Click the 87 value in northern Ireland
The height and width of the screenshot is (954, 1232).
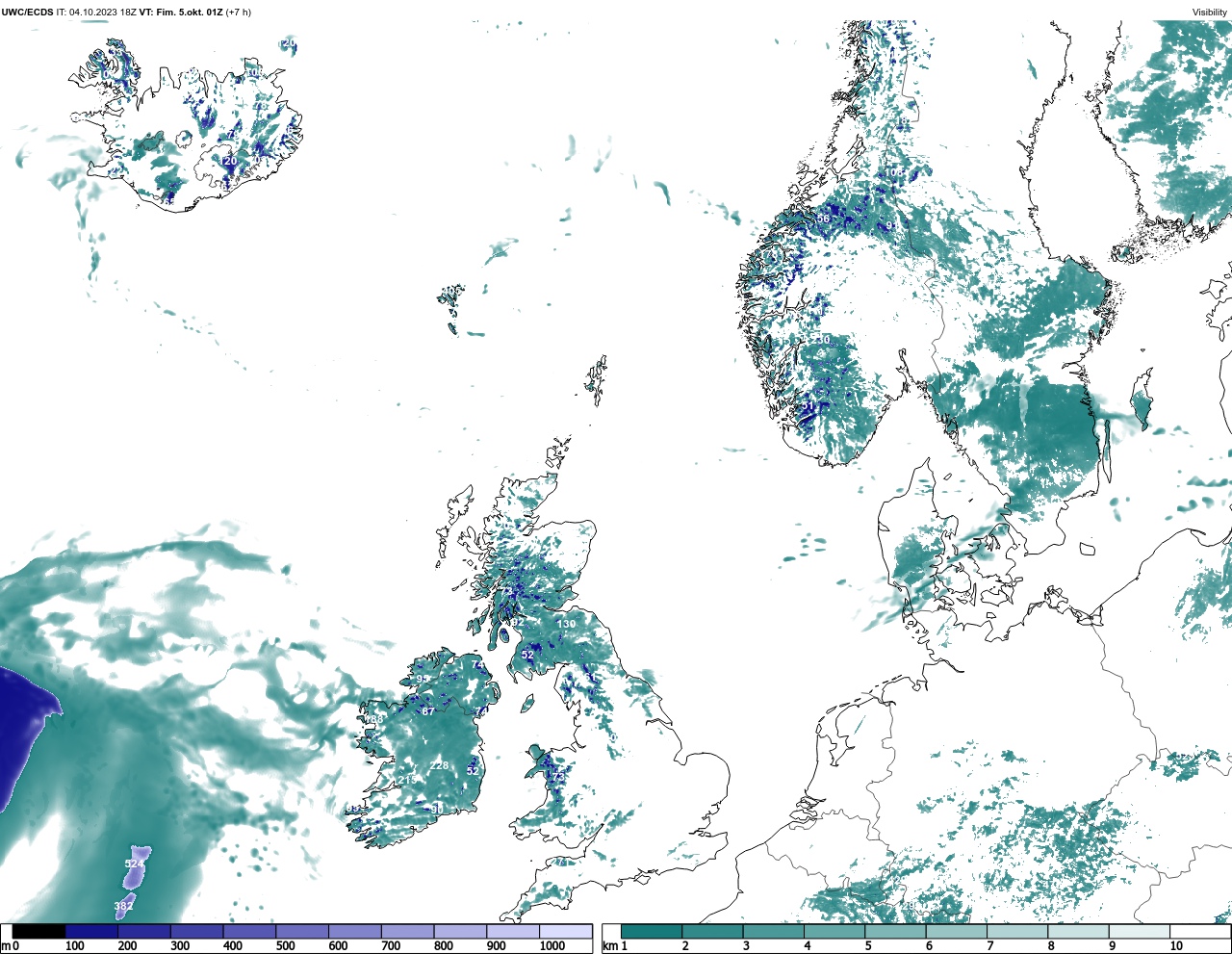coord(428,711)
